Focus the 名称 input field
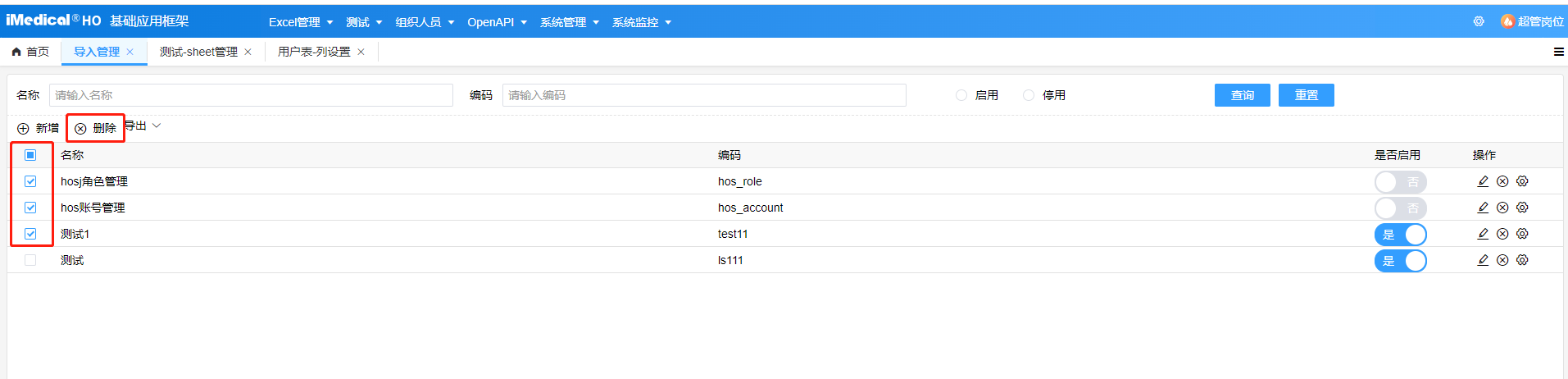The image size is (1568, 379). [x=251, y=95]
